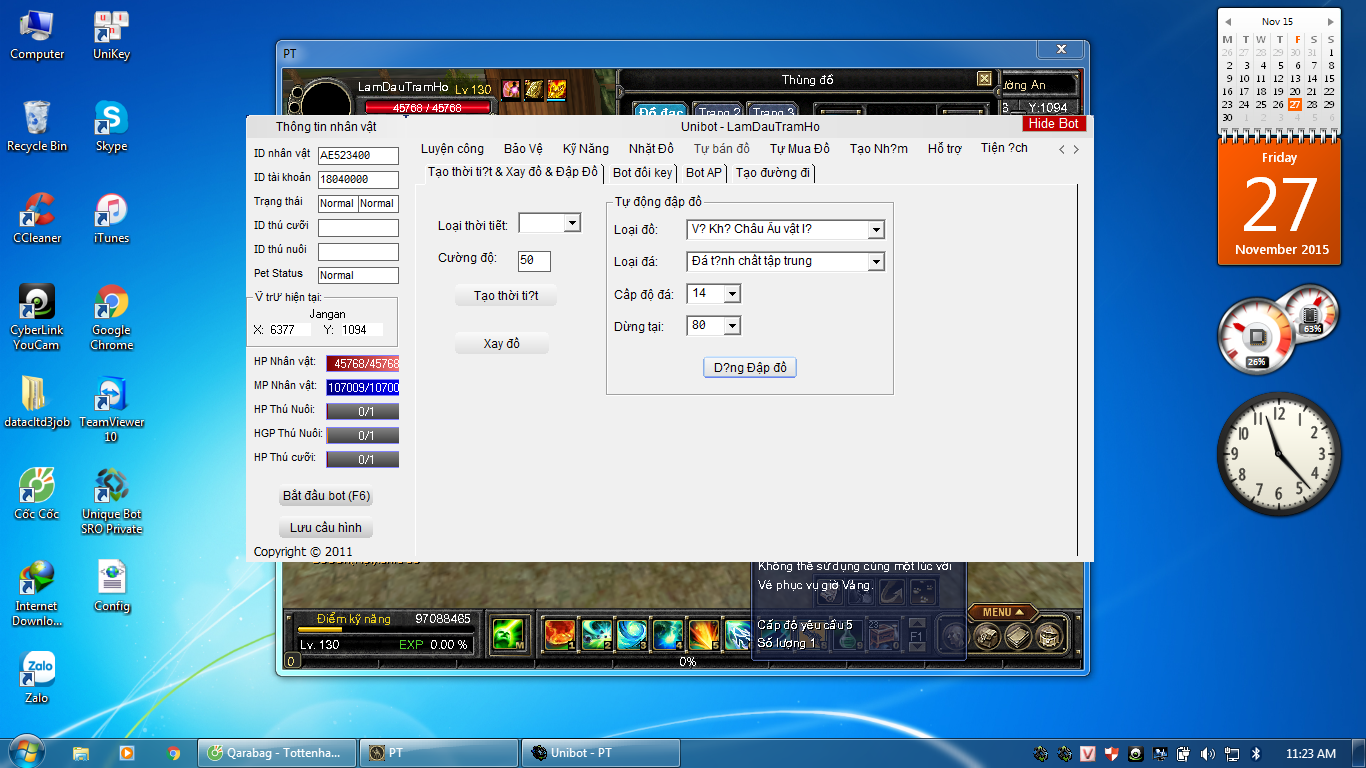Click the in-game HP bar 45768 / 45768
Viewport: 1366px width, 768px height.
tap(428, 108)
